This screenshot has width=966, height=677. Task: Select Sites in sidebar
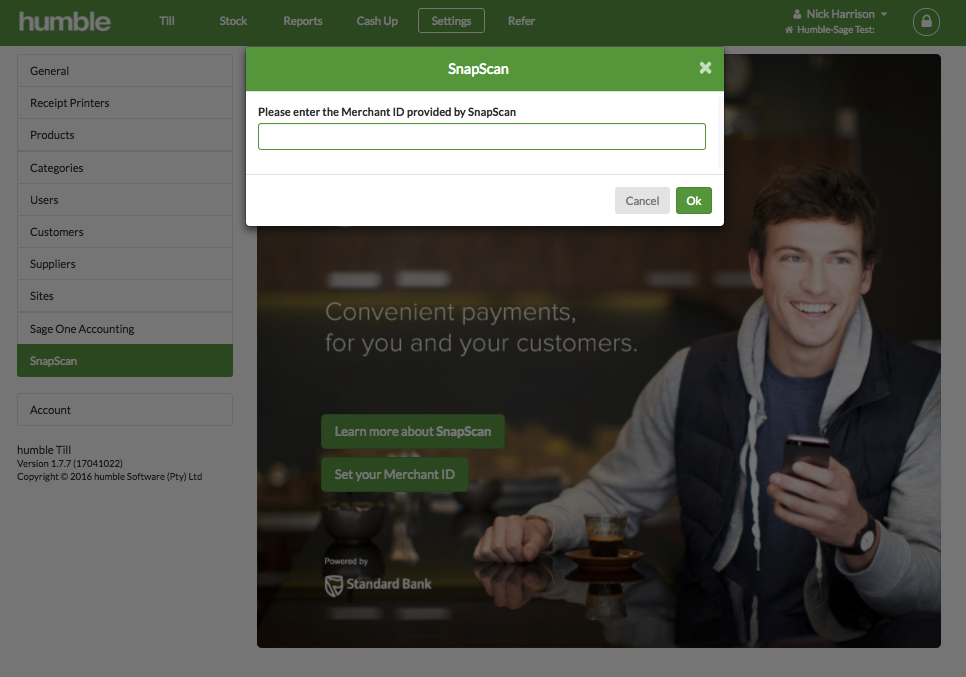125,296
